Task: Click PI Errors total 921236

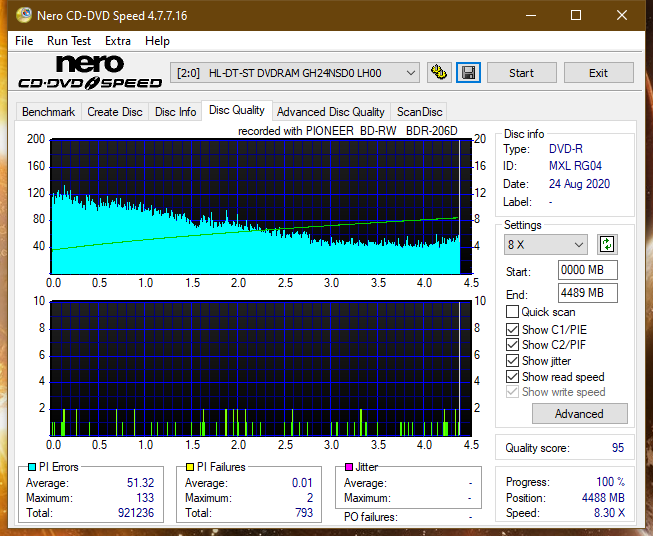Action: click(x=136, y=513)
